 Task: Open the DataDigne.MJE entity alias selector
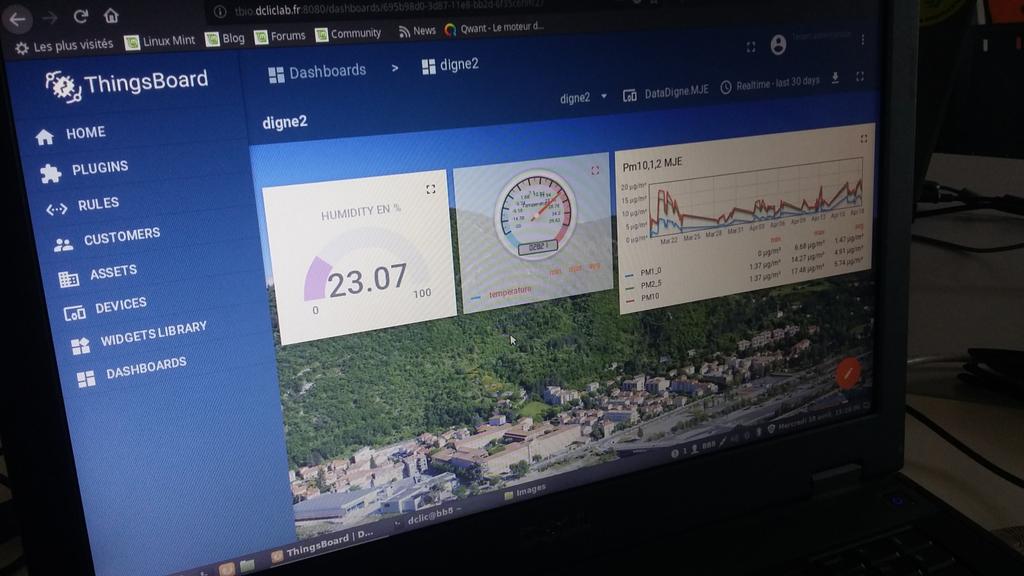[x=665, y=93]
